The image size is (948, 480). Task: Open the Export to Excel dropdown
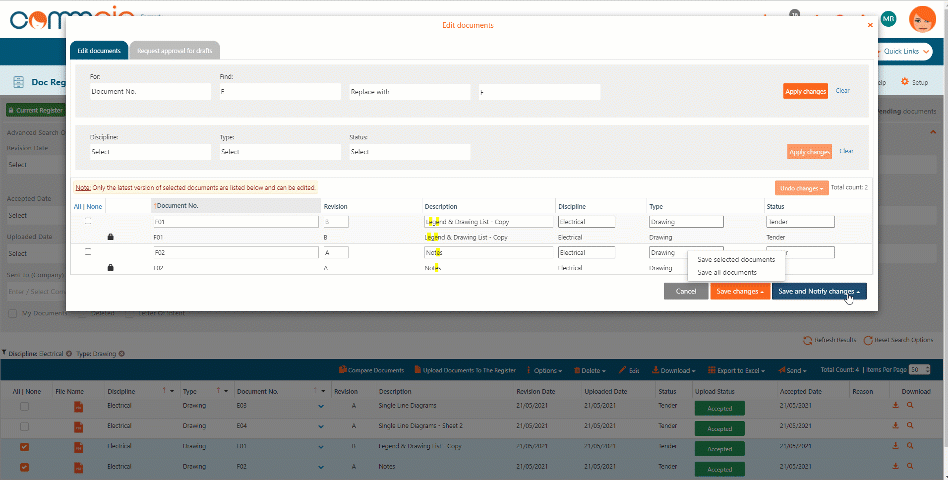click(x=736, y=371)
